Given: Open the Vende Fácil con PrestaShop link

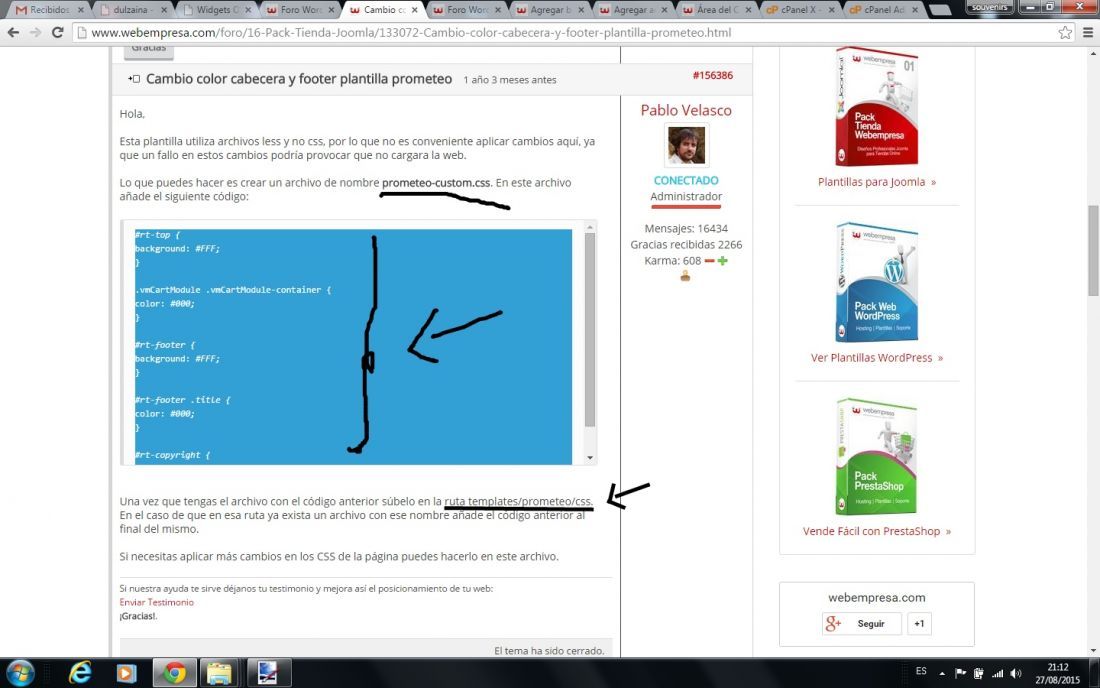Looking at the screenshot, I should point(876,531).
